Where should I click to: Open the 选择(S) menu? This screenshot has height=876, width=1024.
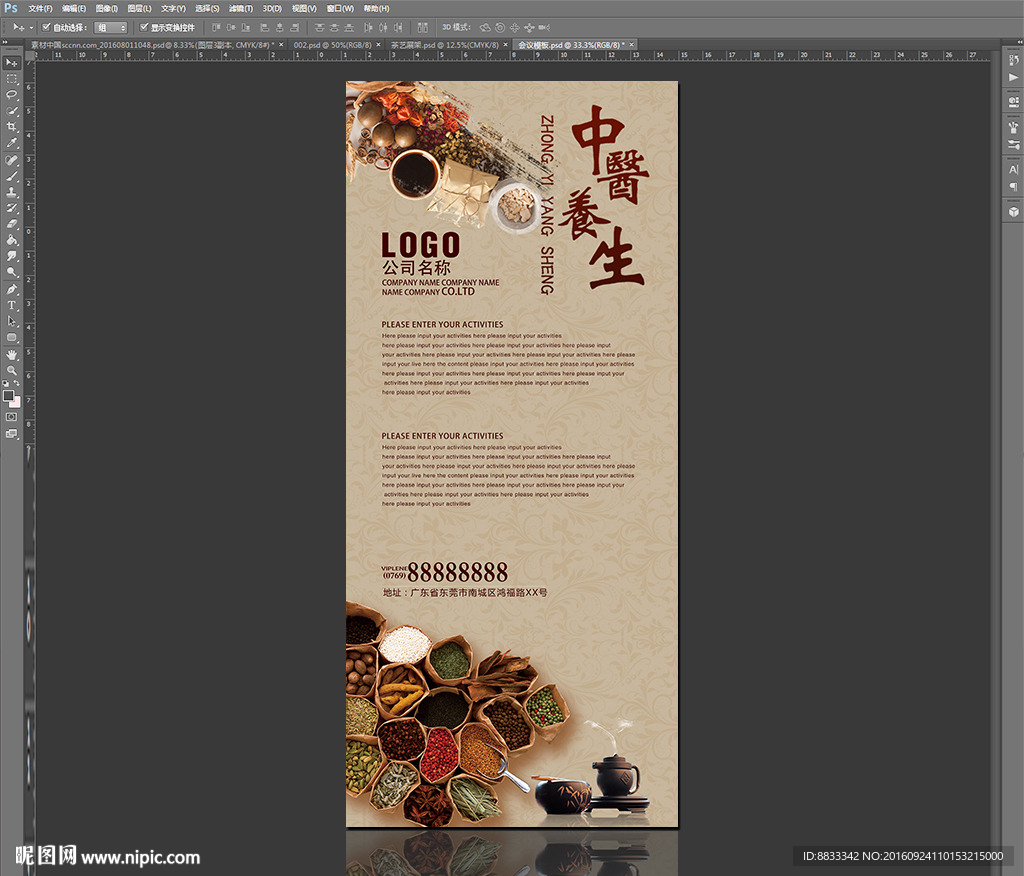coord(207,8)
